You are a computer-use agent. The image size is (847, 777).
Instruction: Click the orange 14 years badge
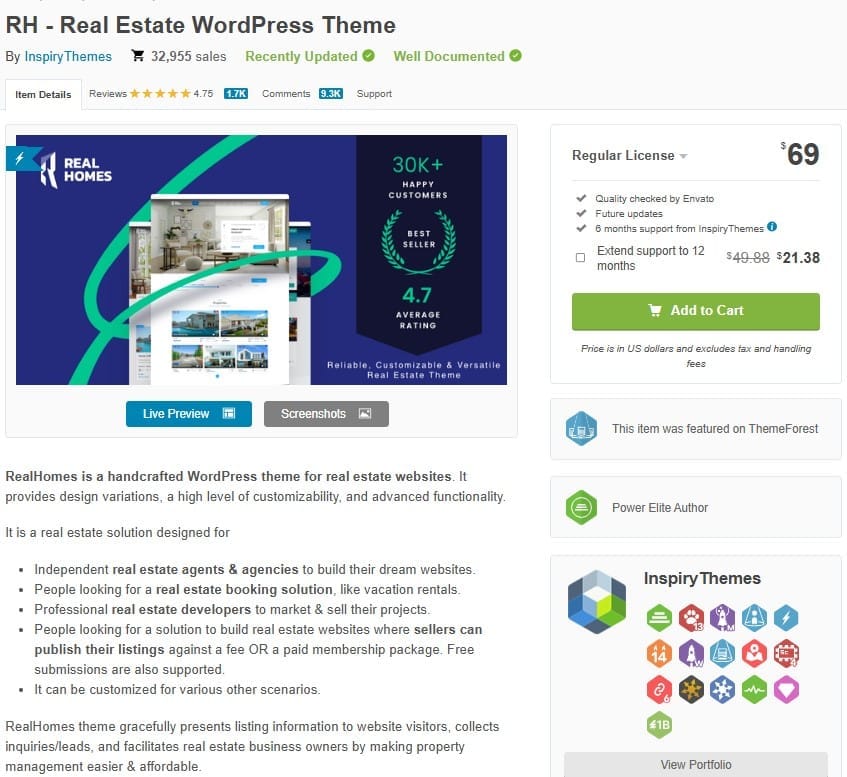click(659, 653)
